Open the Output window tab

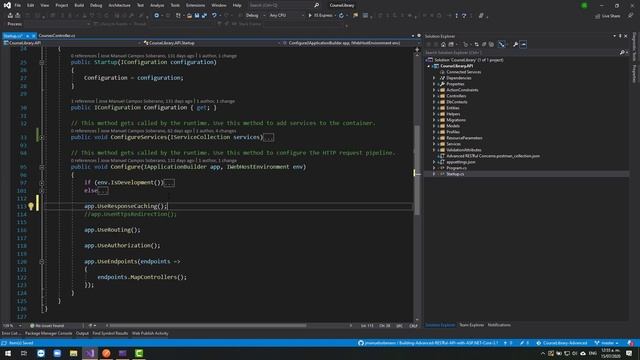82,333
